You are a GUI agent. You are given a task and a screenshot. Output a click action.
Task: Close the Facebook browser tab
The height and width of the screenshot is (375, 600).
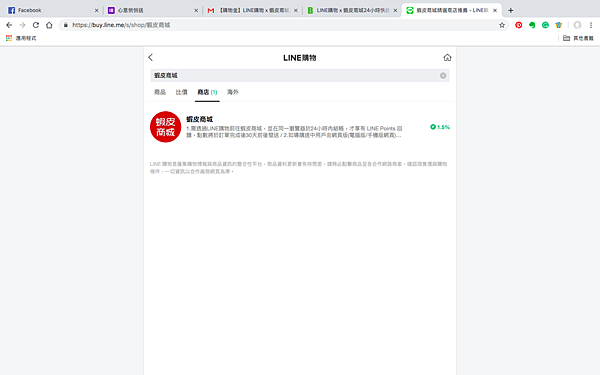(x=96, y=10)
